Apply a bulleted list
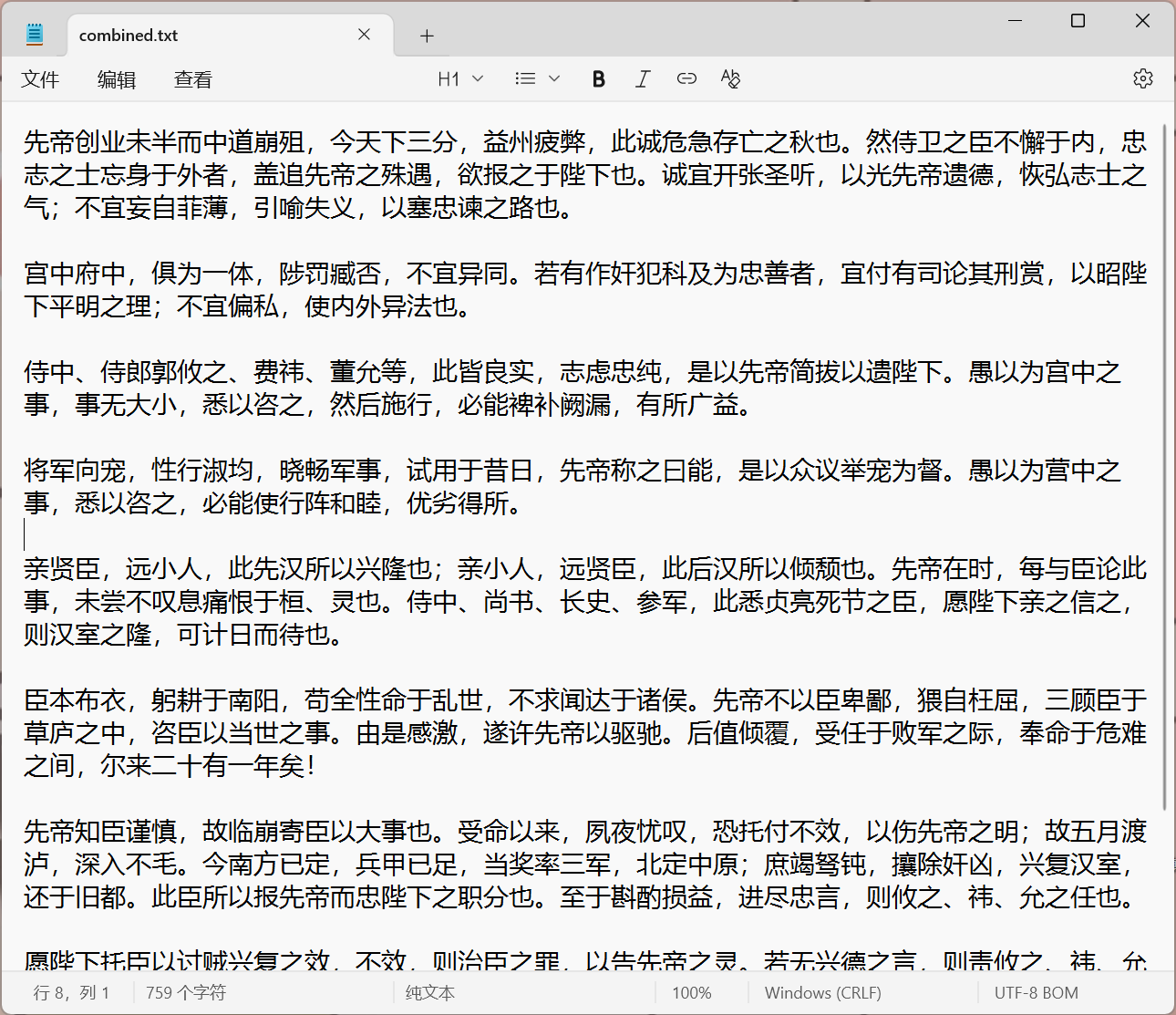 525,78
